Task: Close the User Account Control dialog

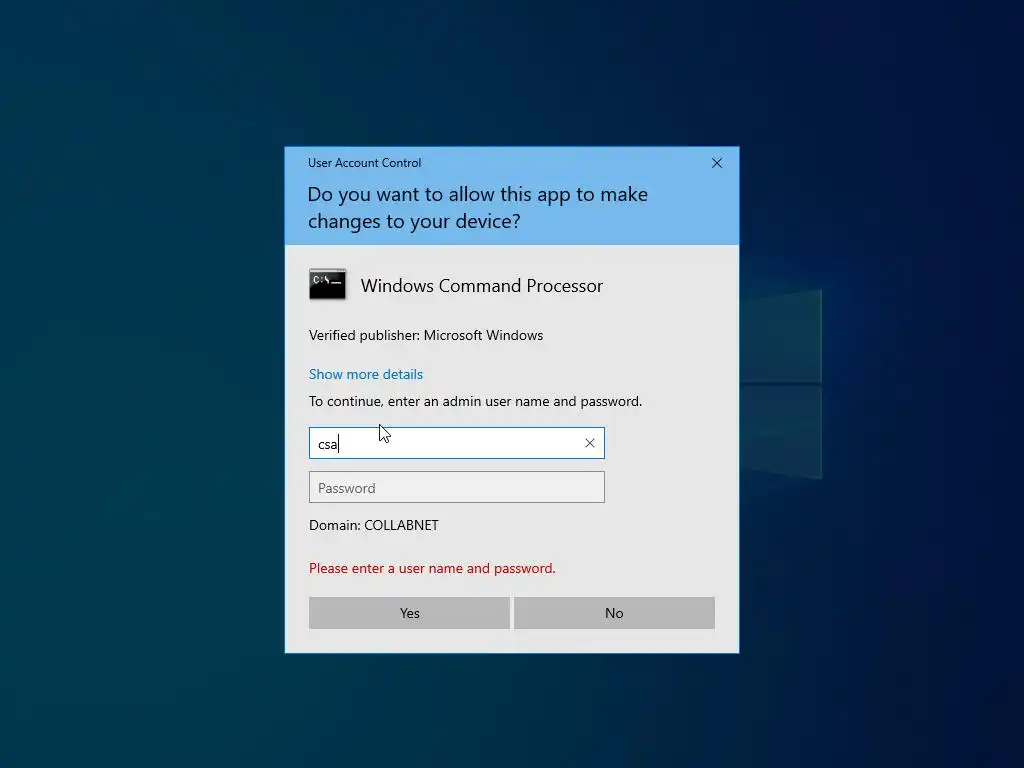Action: [716, 163]
